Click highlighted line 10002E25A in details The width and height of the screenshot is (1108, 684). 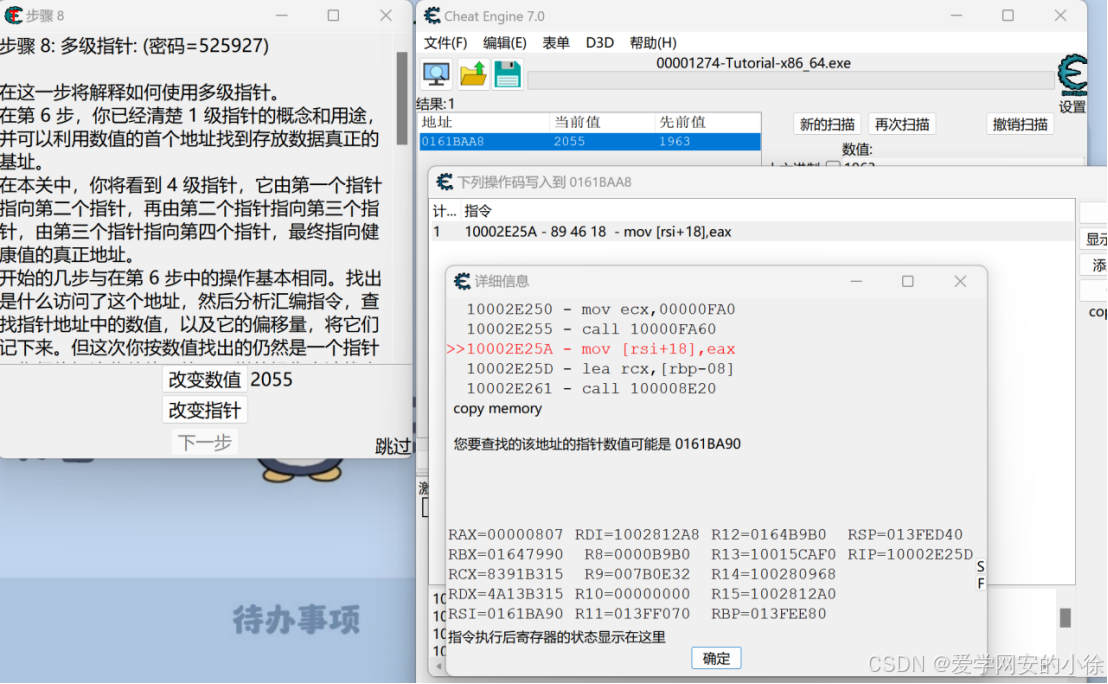[591, 349]
